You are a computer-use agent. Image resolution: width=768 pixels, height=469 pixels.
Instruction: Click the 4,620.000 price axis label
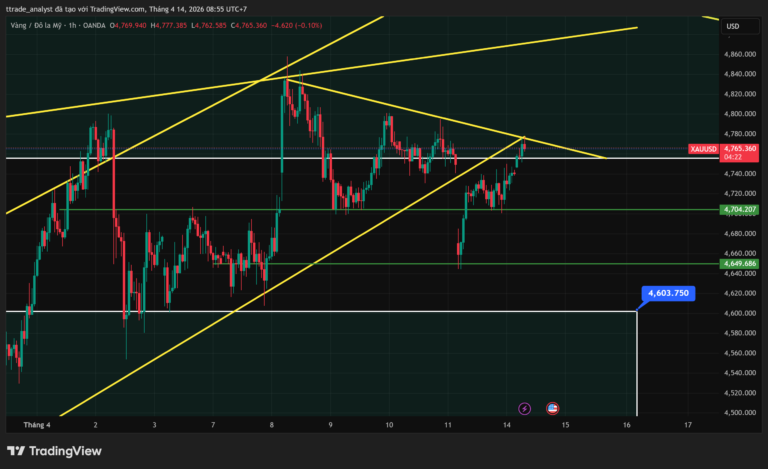click(740, 293)
